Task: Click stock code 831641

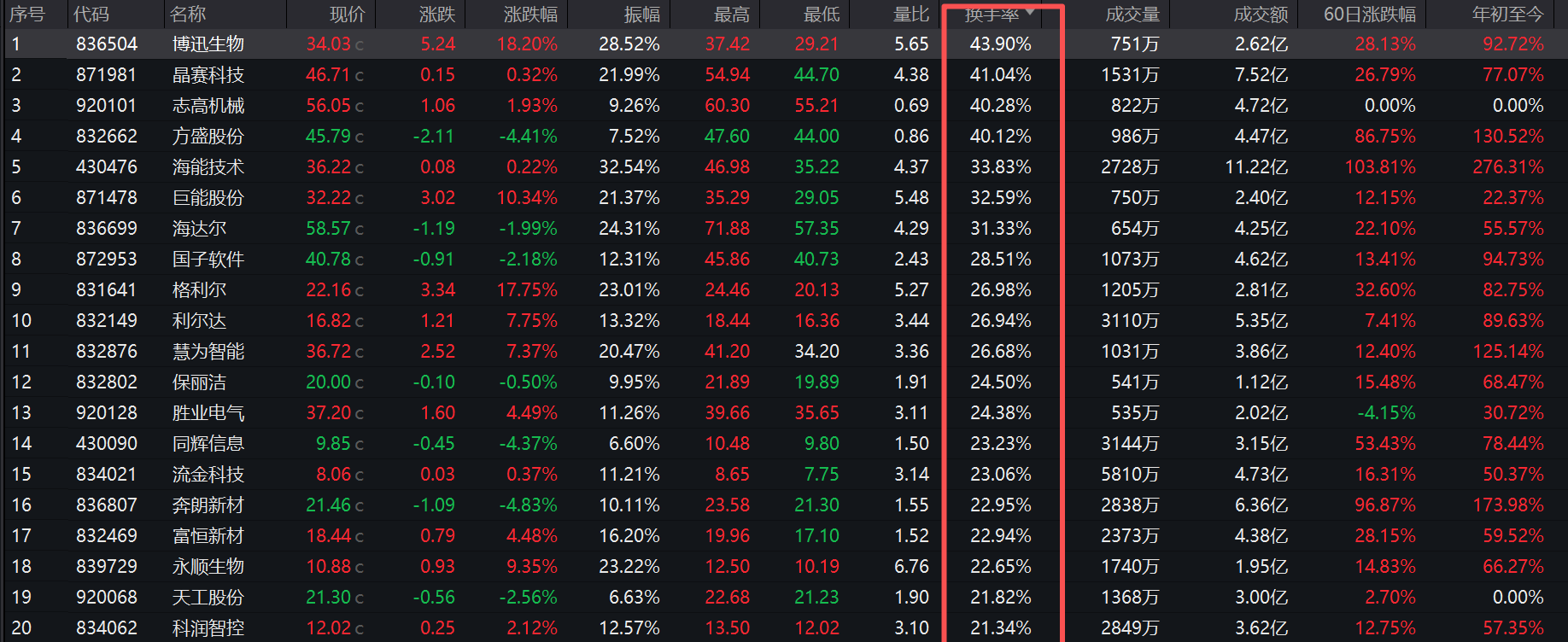Action: (107, 290)
